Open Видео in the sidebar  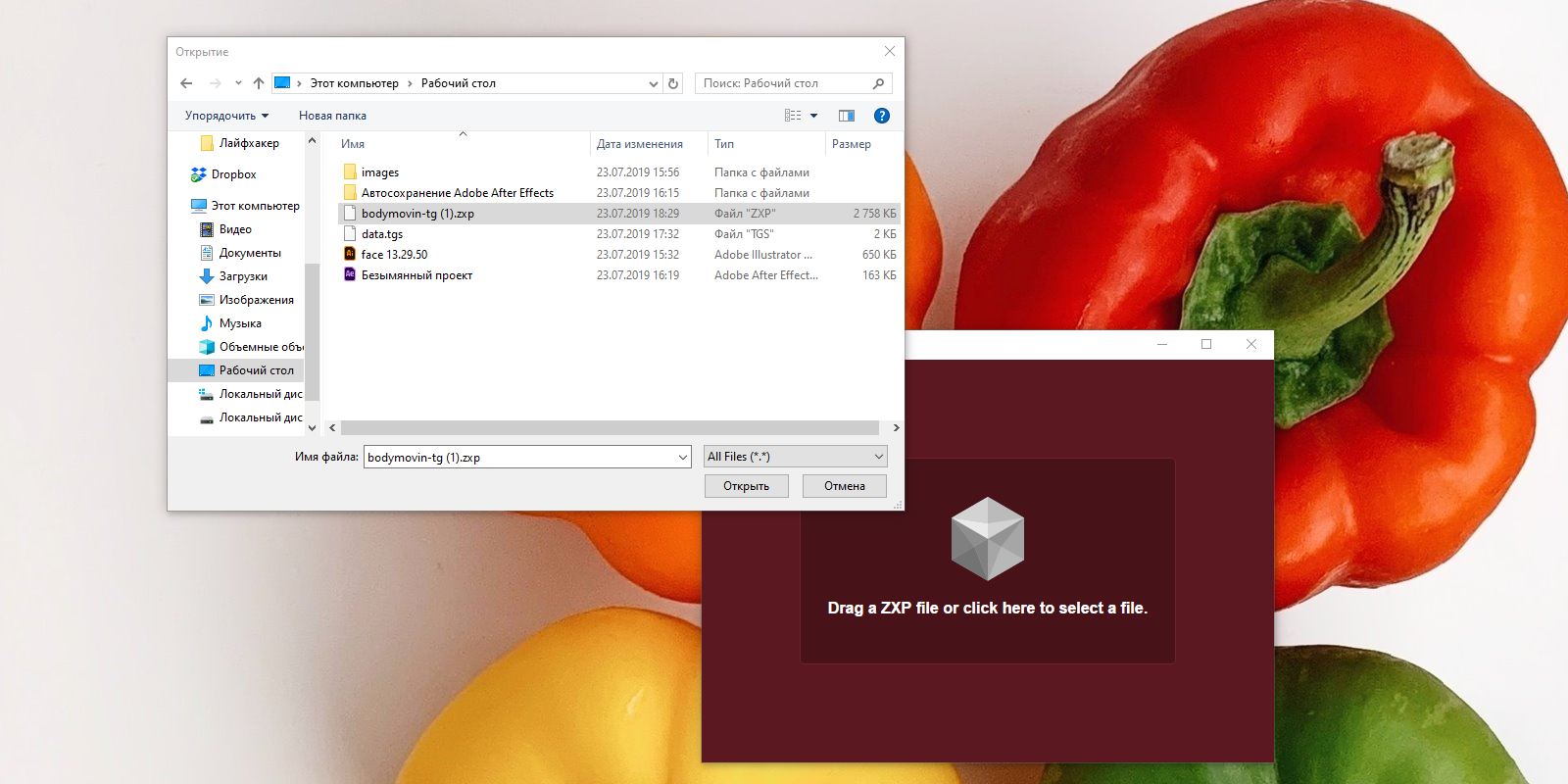pyautogui.click(x=226, y=229)
